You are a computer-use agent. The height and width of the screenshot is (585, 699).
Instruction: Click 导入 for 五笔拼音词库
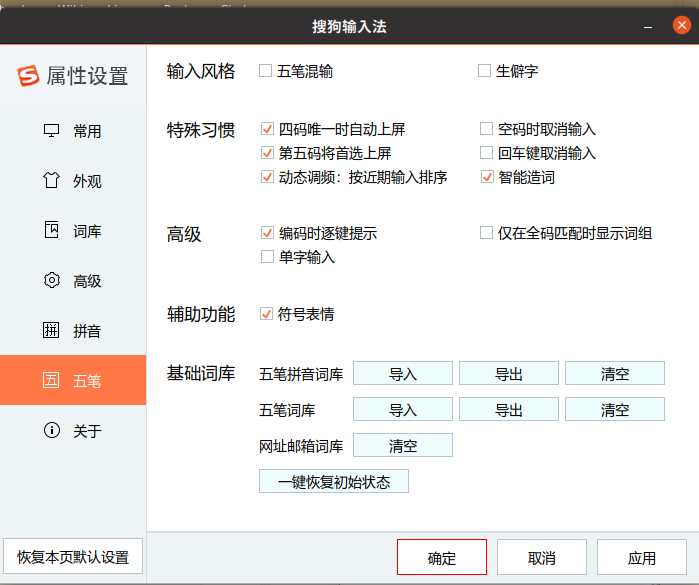coord(403,373)
